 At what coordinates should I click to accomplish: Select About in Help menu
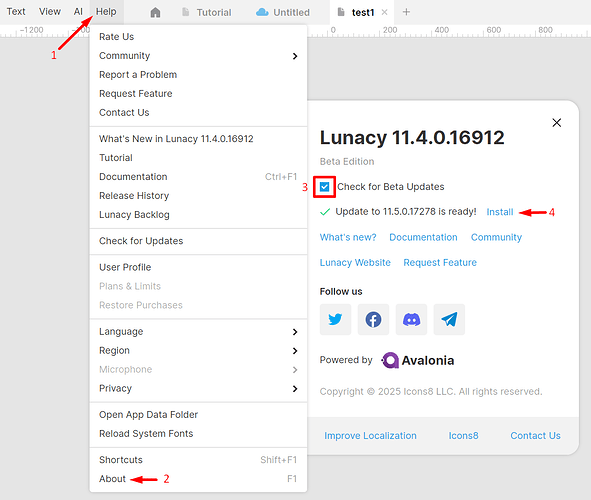click(x=198, y=479)
